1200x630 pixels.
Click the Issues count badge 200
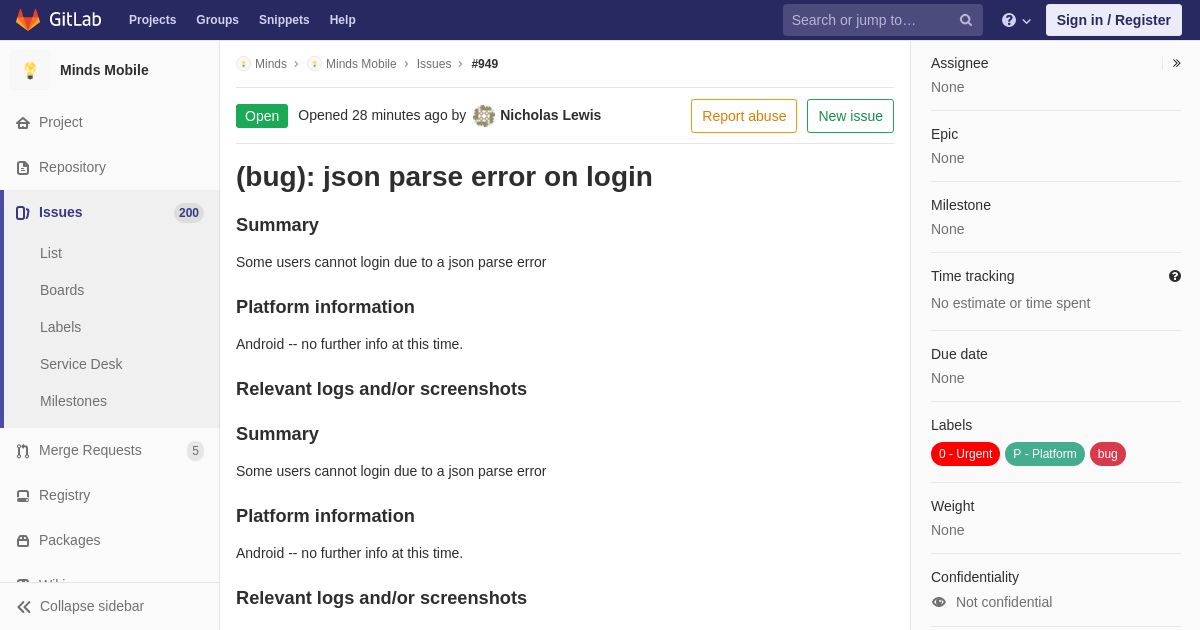(189, 213)
